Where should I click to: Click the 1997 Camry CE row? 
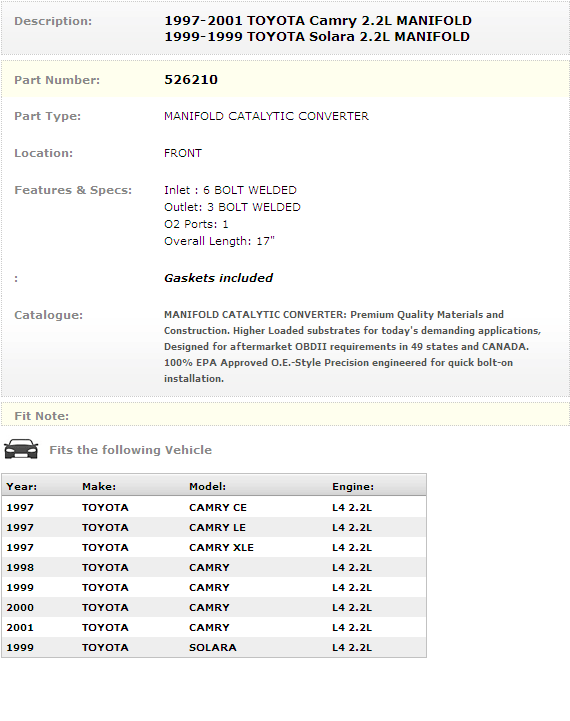point(214,507)
